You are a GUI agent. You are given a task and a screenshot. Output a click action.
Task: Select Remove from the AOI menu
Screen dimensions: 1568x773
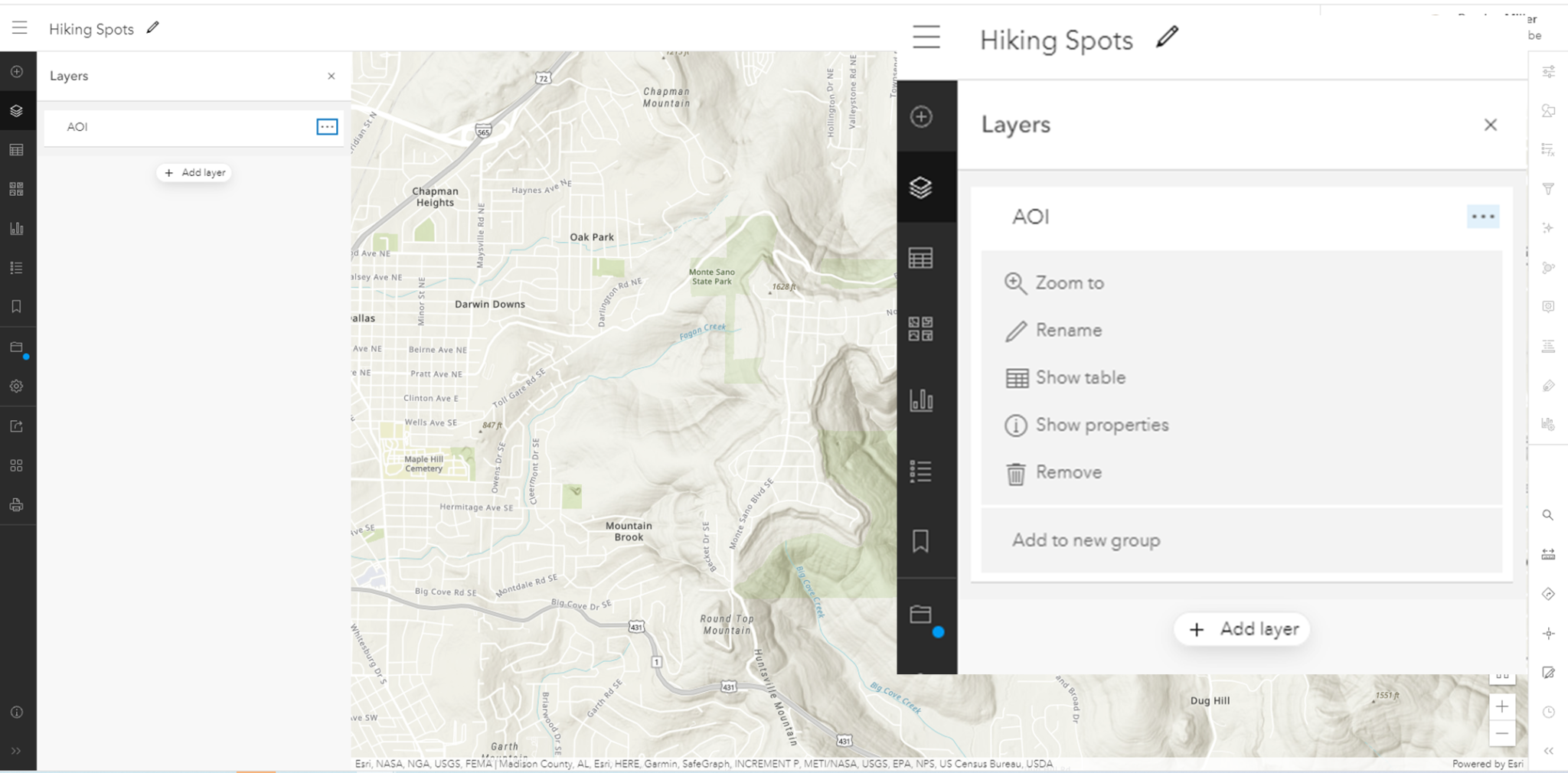coord(1068,472)
